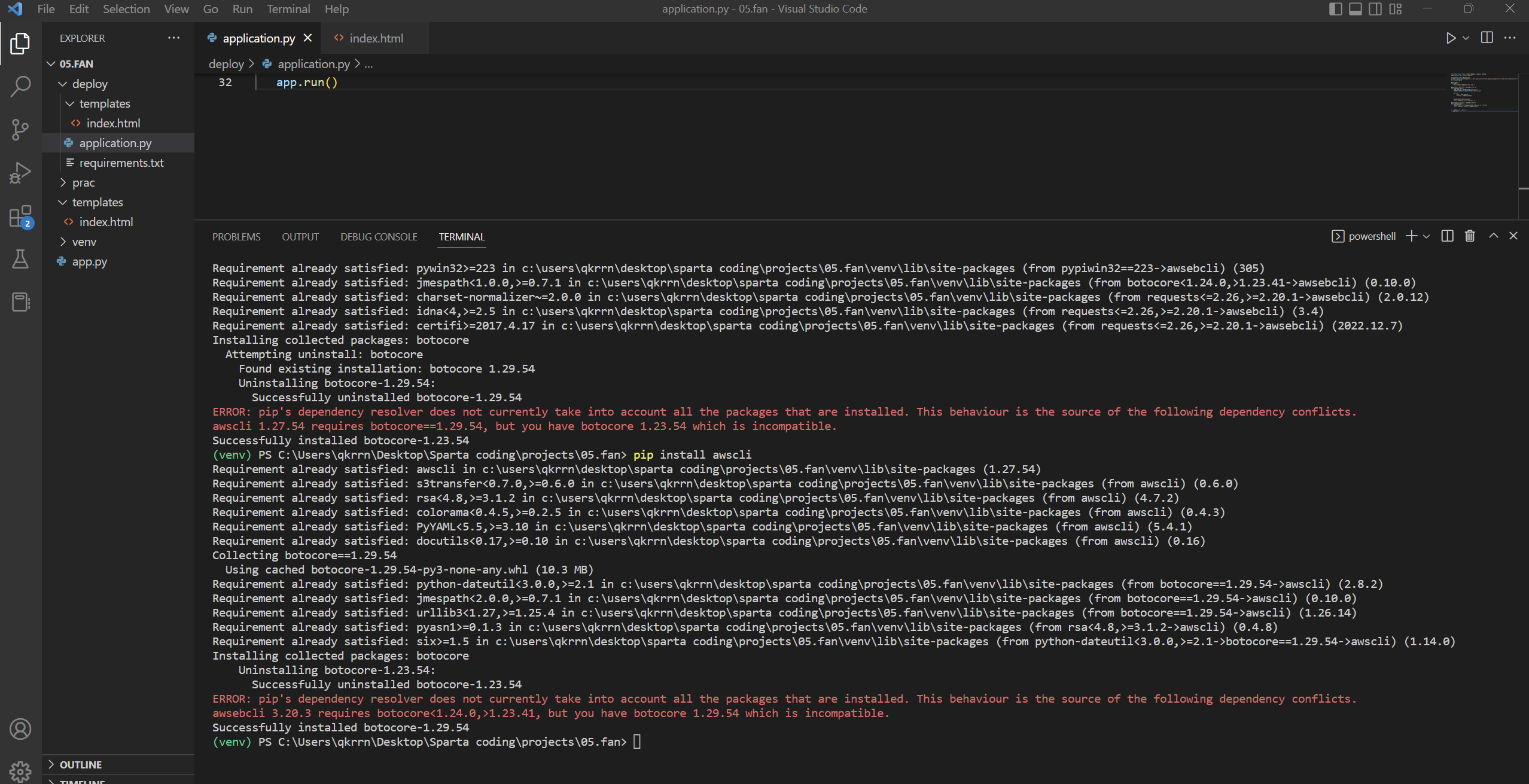Viewport: 1529px width, 784px height.
Task: Expand the OUTLINE section
Action: click(51, 765)
